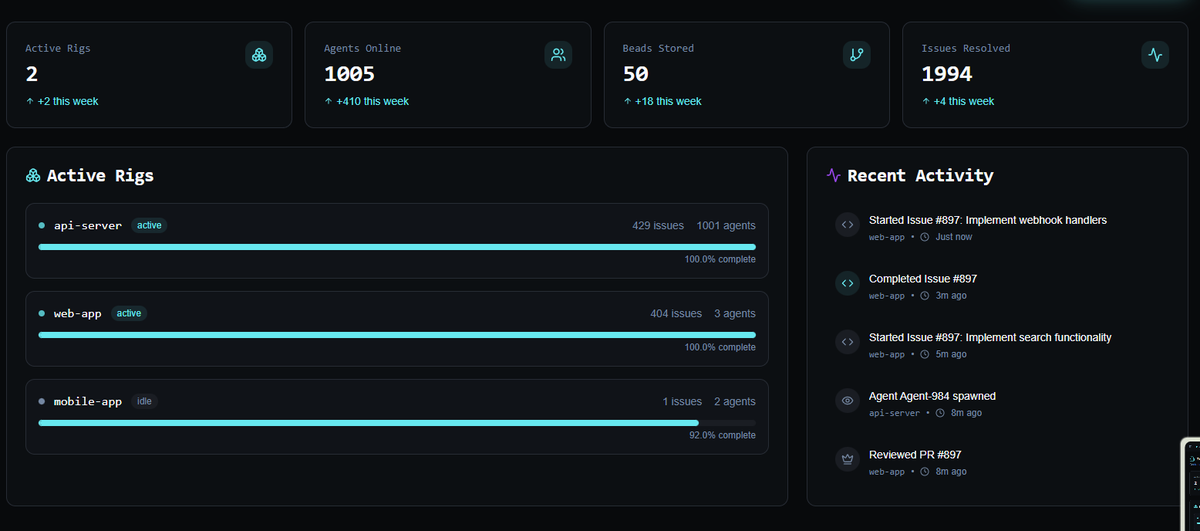Click Agent Agent-984 spawned activity entry
This screenshot has height=531, width=1200.
[x=932, y=396]
